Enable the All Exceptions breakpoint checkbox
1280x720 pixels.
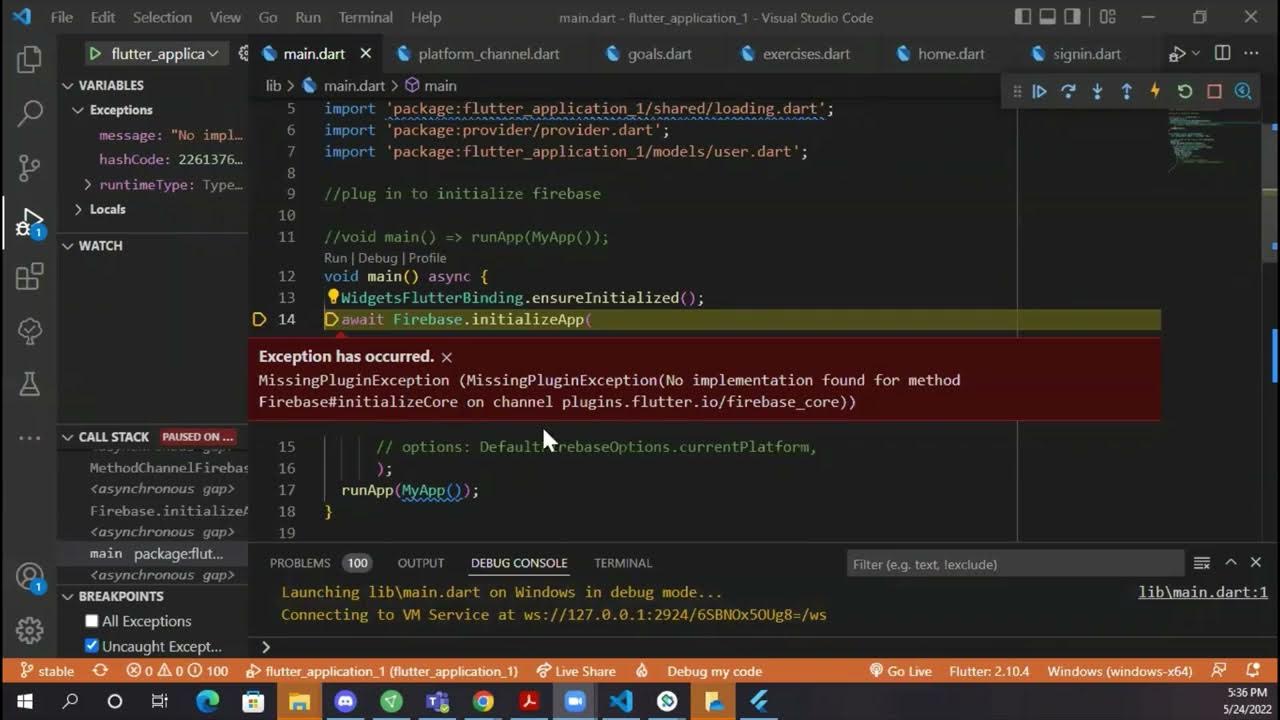(92, 621)
